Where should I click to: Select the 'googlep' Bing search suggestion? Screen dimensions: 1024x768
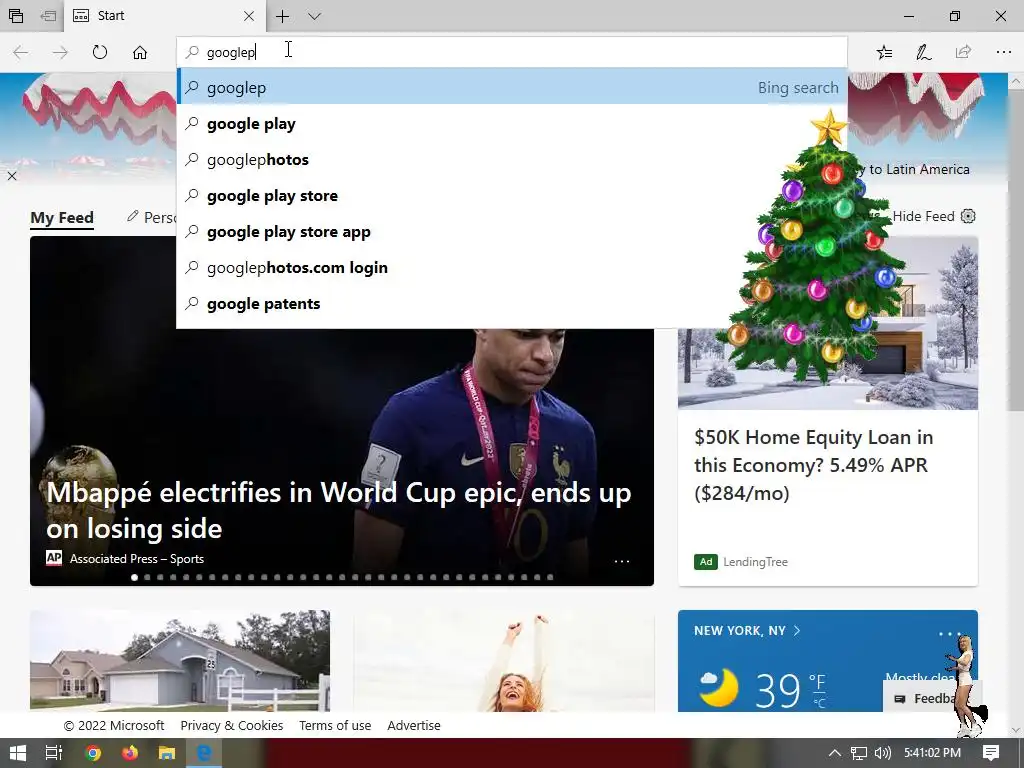(512, 88)
